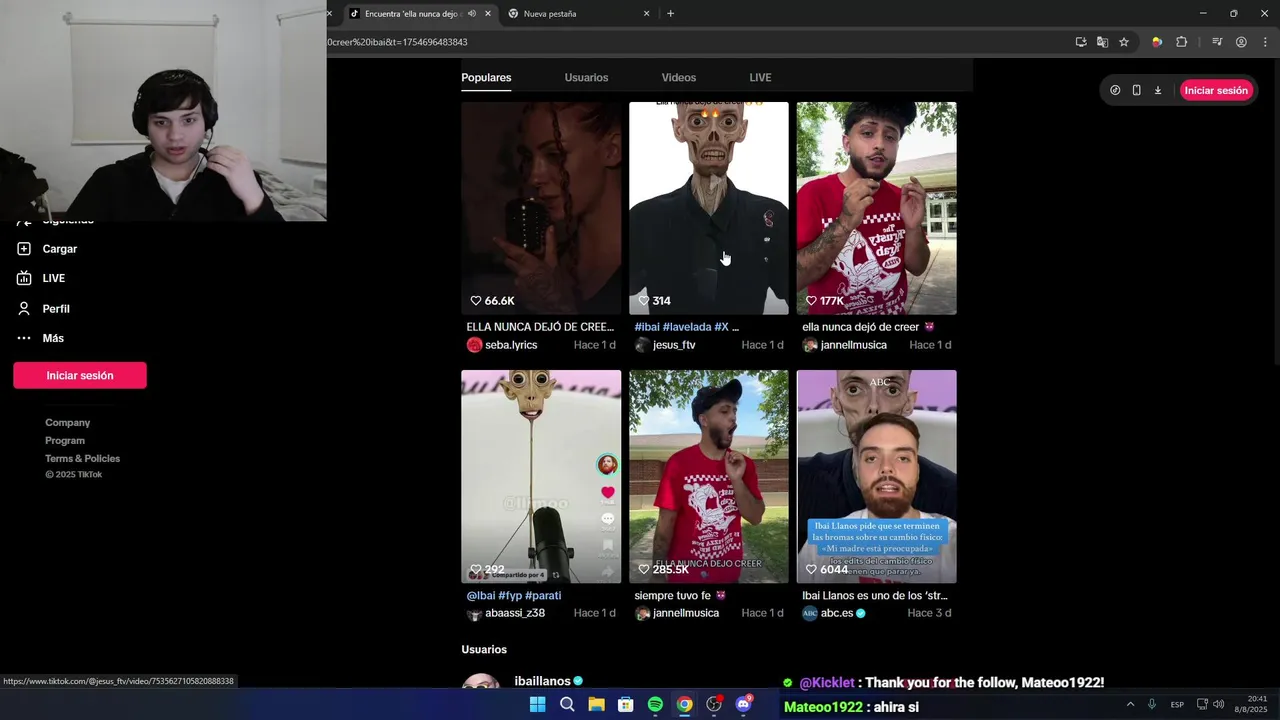Image resolution: width=1280 pixels, height=720 pixels.
Task: Open File Explorer from the taskbar
Action: (596, 705)
